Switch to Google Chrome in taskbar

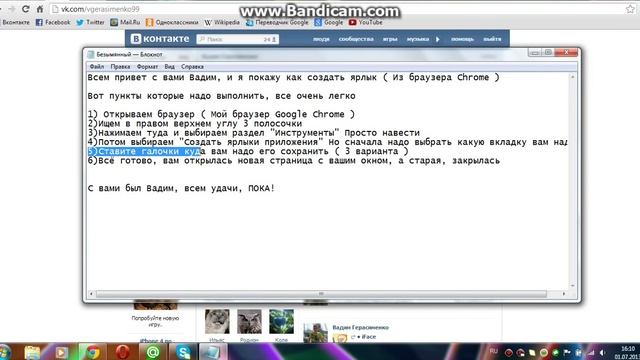coord(93,352)
